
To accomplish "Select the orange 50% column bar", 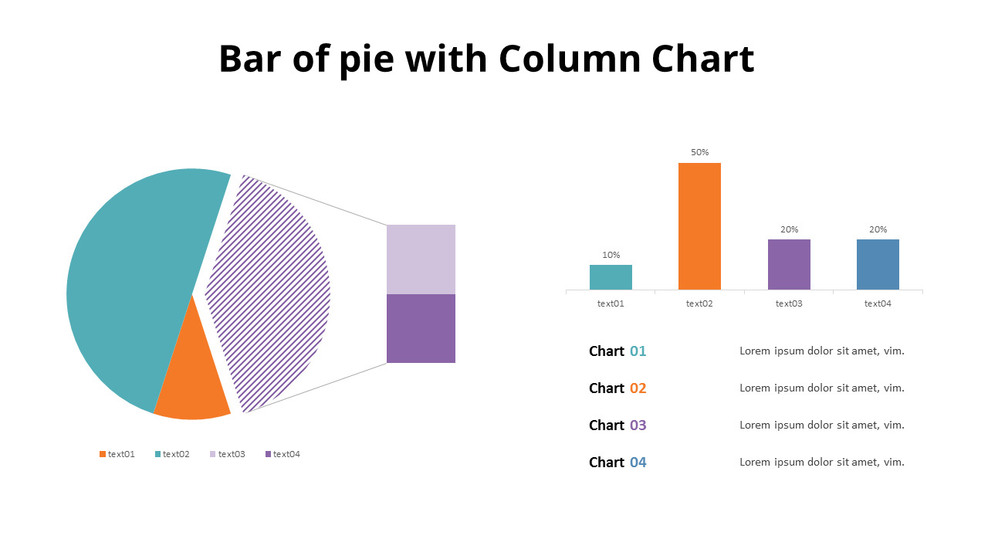I will click(699, 226).
